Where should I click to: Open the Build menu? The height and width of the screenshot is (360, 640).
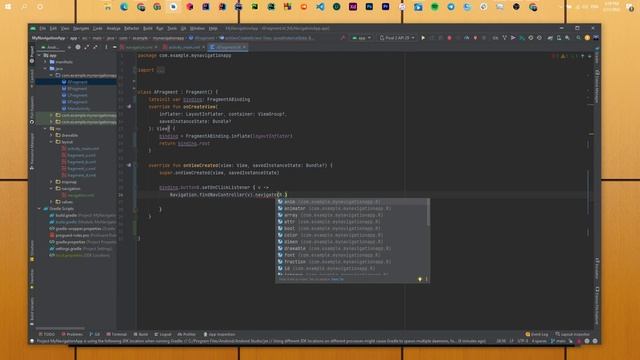[148, 29]
